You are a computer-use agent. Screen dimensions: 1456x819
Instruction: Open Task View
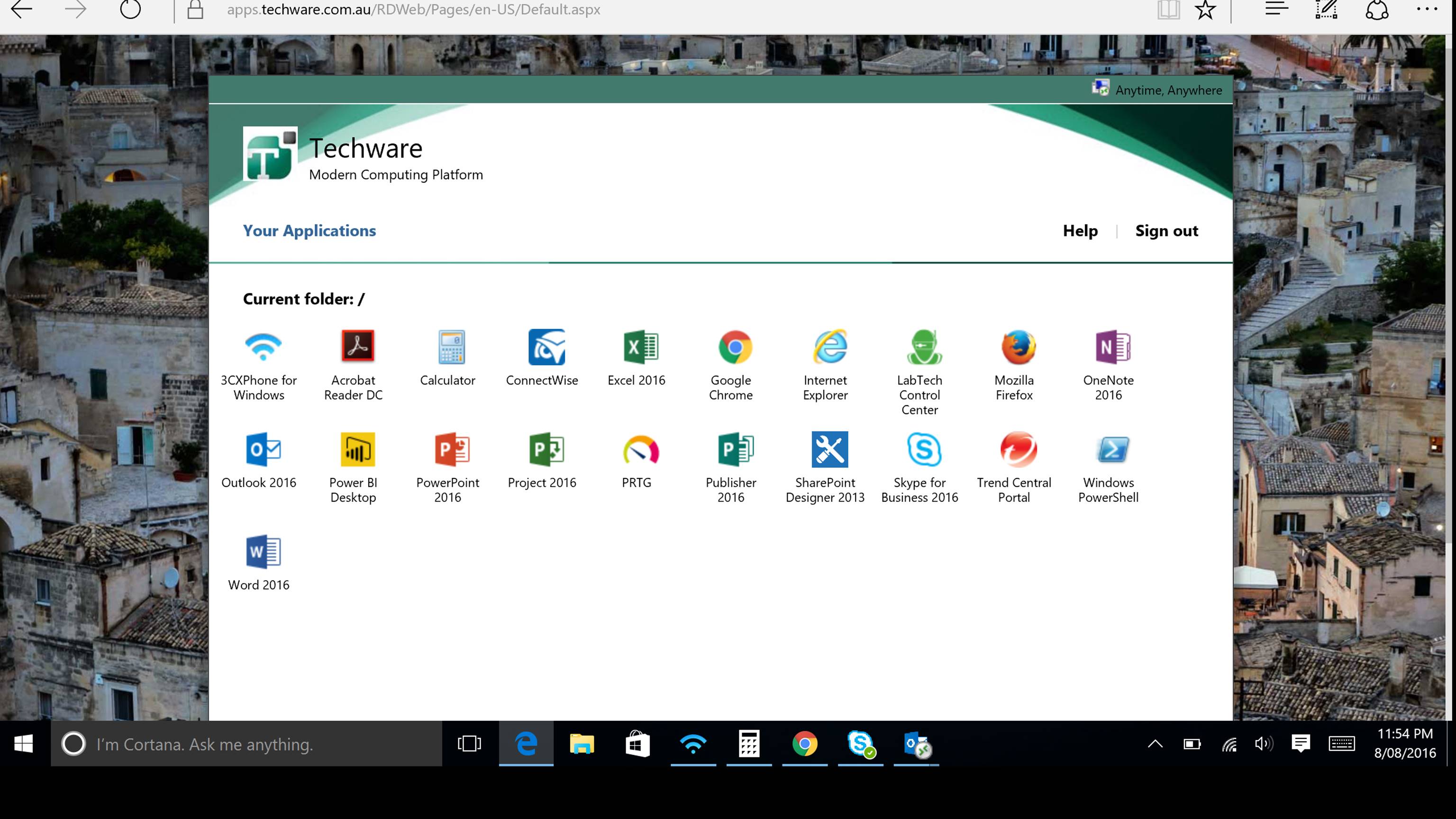(469, 744)
